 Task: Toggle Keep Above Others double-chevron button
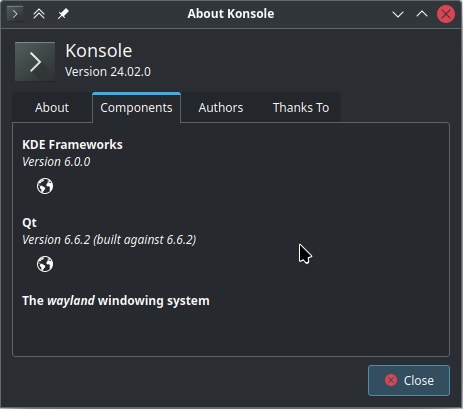39,14
